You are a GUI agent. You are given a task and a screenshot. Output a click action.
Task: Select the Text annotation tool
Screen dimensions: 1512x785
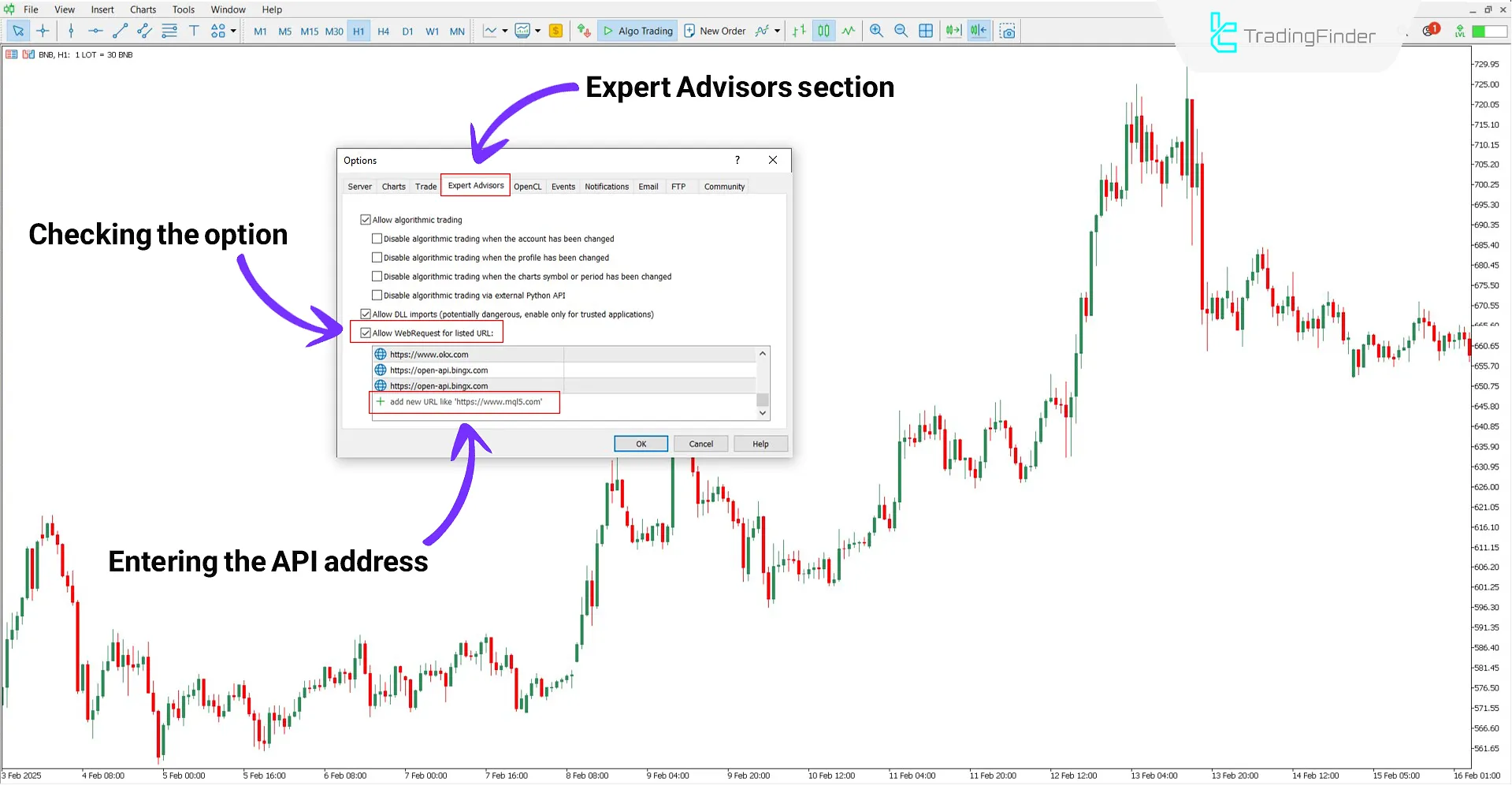point(194,32)
